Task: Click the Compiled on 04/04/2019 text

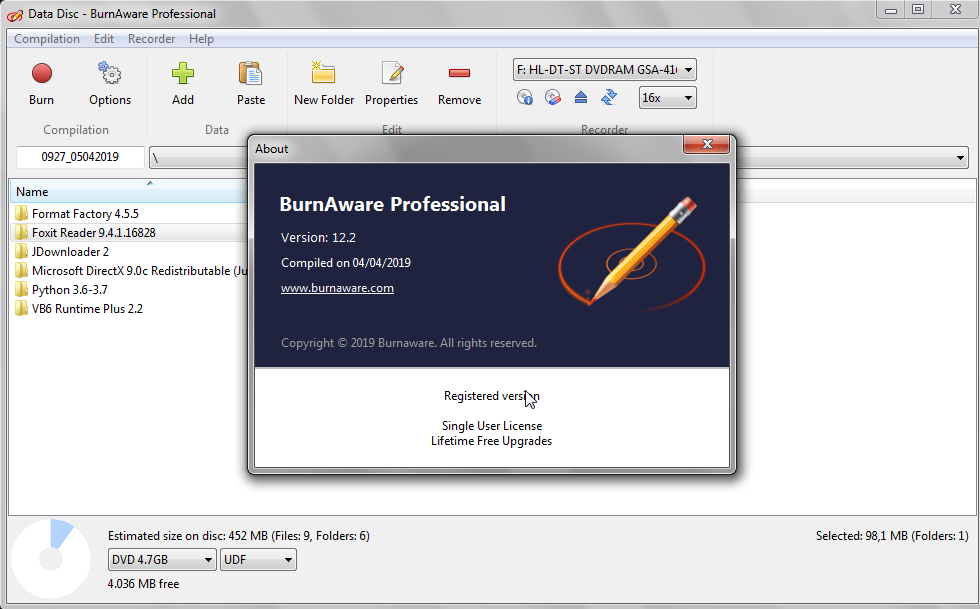Action: [346, 263]
